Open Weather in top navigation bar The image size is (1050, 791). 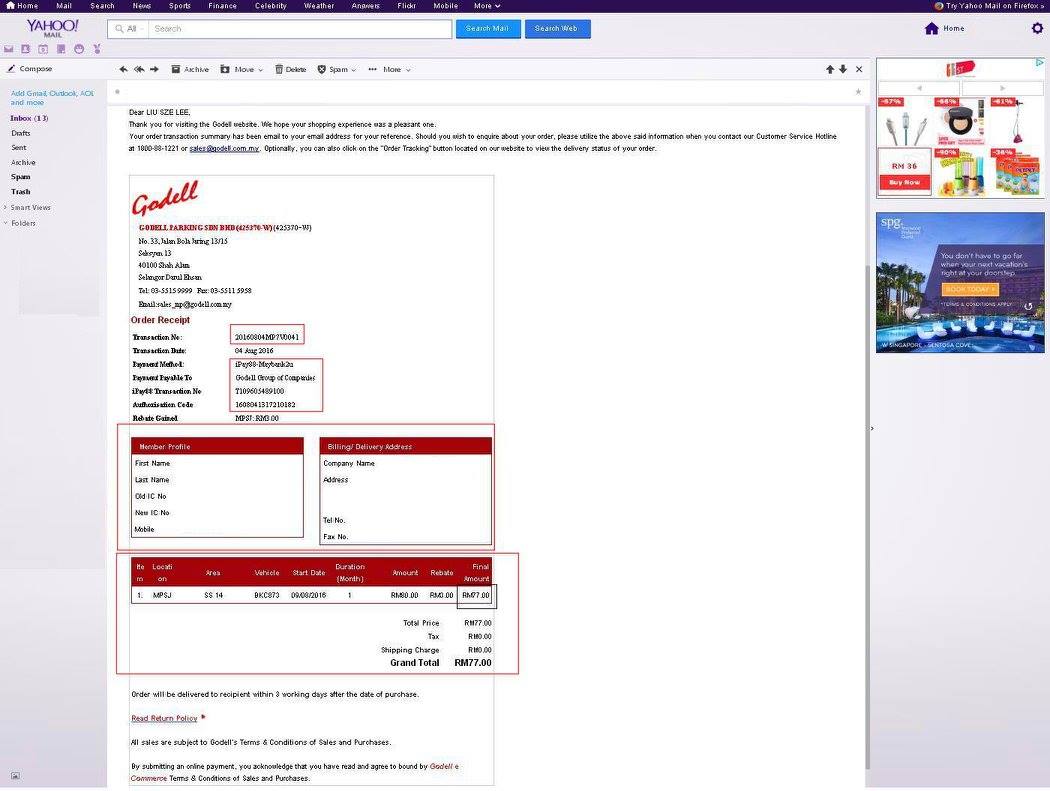[x=319, y=5]
